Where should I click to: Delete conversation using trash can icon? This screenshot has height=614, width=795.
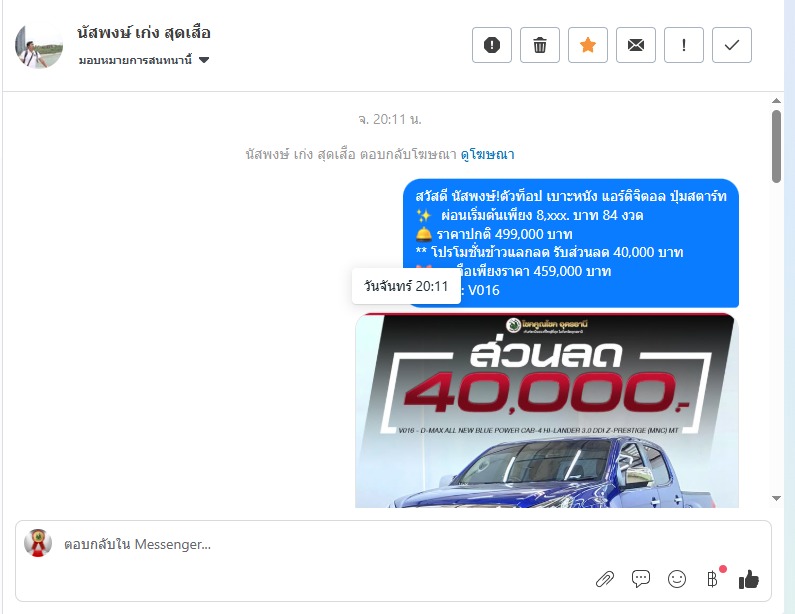(539, 45)
